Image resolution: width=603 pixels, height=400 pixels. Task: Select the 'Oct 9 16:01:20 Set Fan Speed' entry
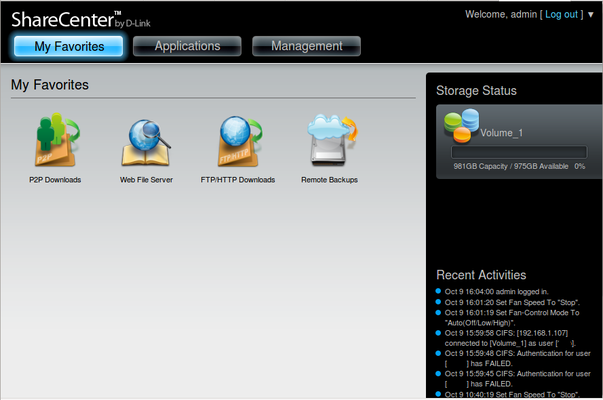click(512, 302)
